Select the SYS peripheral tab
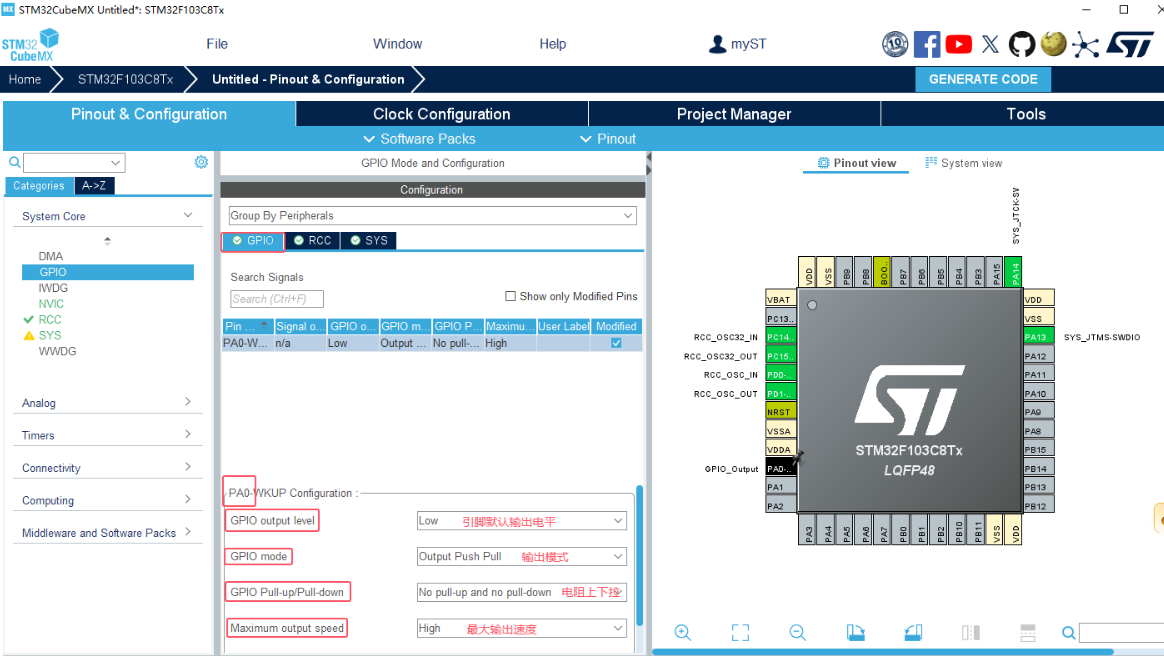1164x656 pixels. 369,240
